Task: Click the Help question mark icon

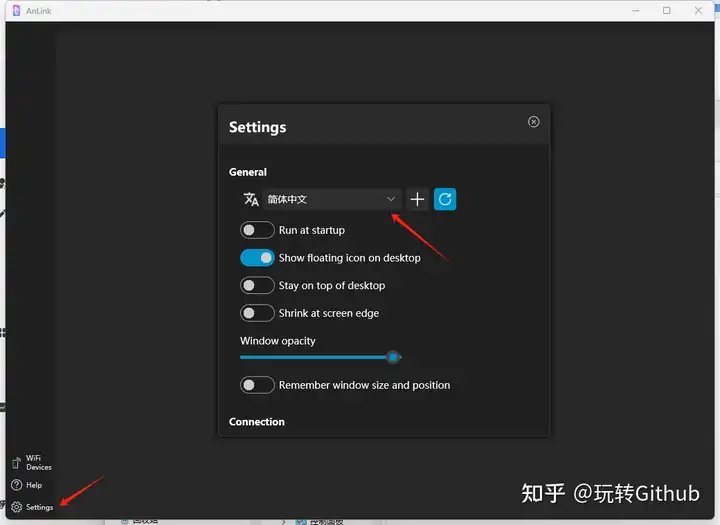Action: pyautogui.click(x=15, y=485)
